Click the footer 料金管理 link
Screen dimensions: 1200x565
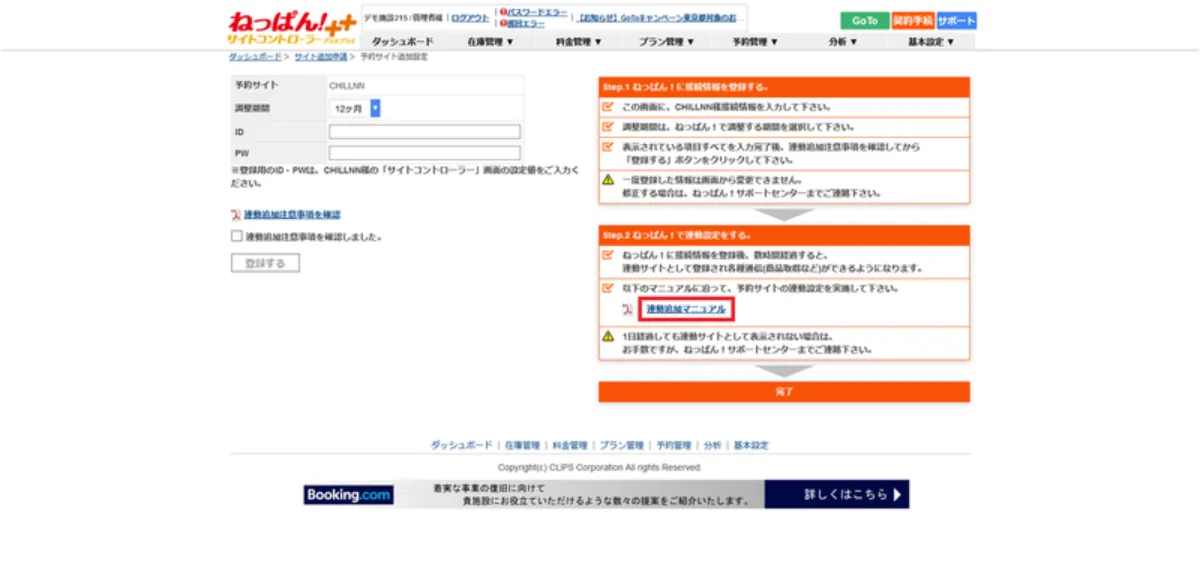(570, 445)
